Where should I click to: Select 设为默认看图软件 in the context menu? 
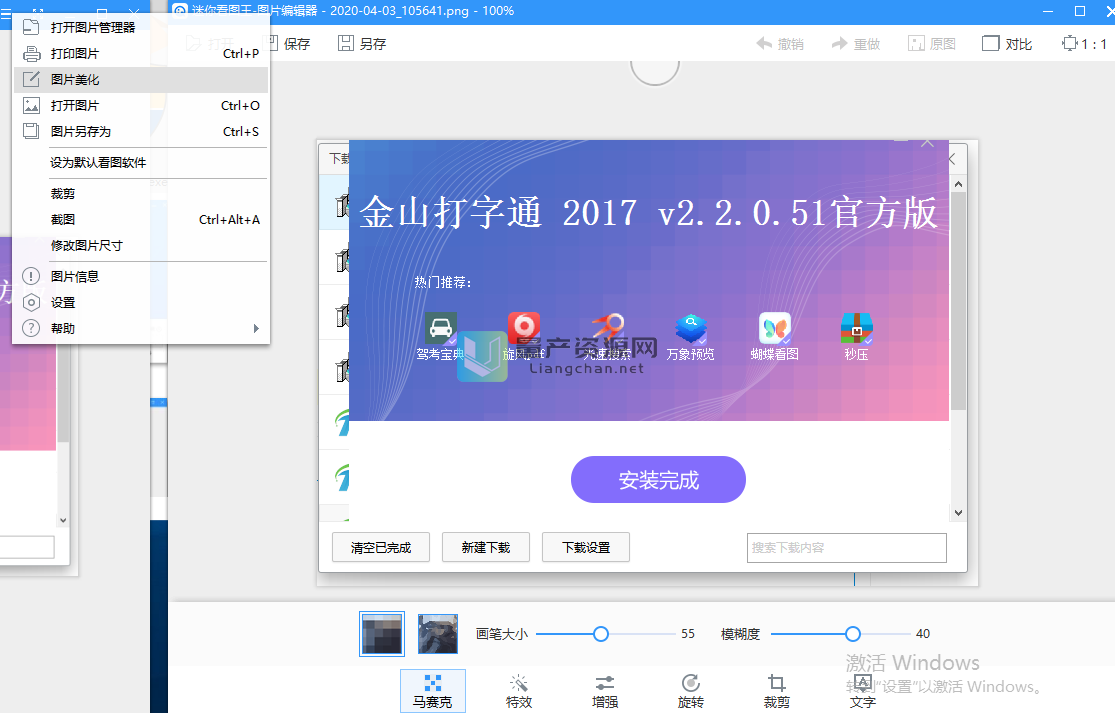click(x=141, y=163)
